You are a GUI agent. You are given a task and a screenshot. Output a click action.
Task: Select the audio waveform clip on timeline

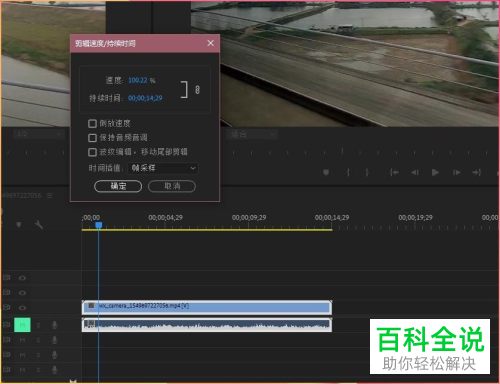[207, 325]
